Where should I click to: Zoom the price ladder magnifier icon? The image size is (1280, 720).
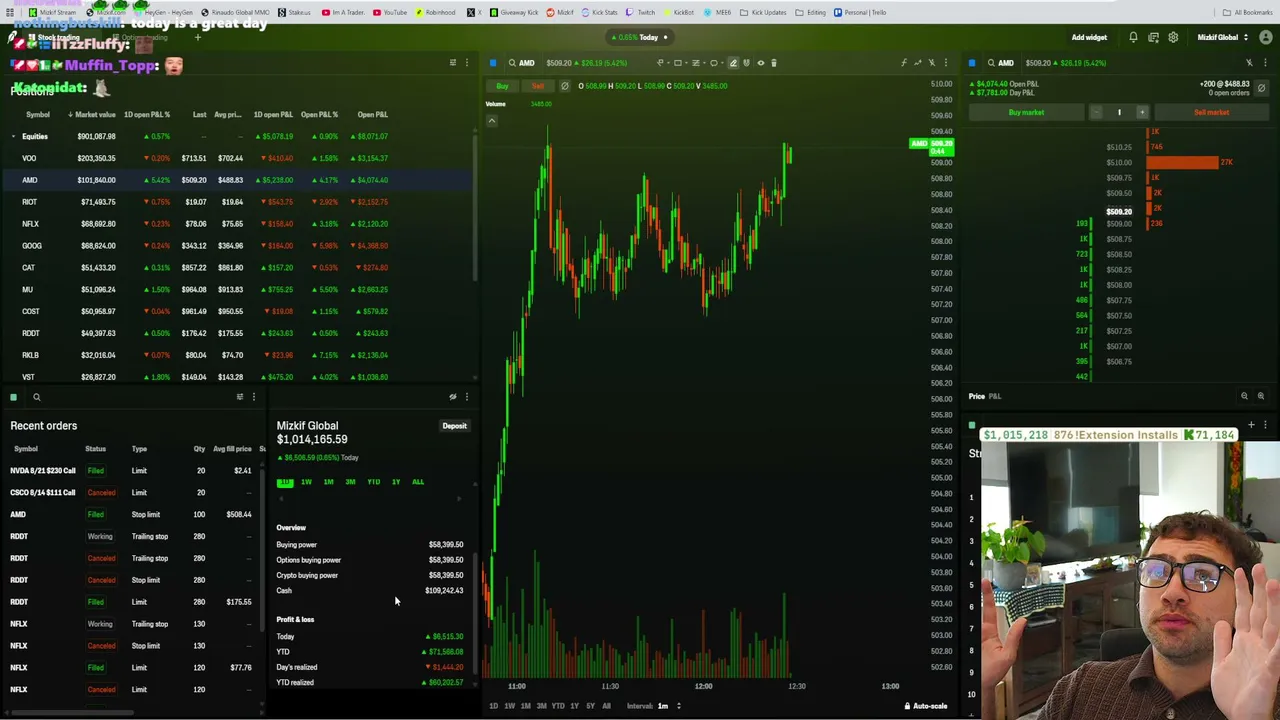tap(1245, 396)
